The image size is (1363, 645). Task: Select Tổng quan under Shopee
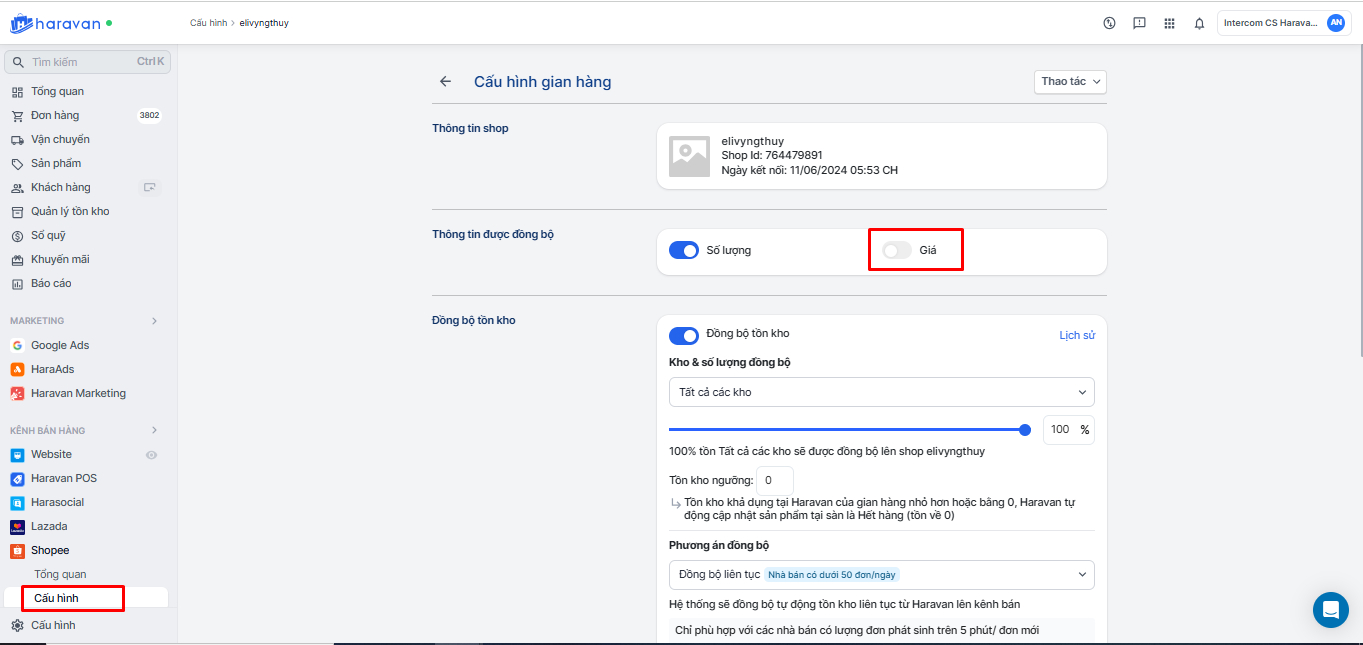click(x=60, y=574)
